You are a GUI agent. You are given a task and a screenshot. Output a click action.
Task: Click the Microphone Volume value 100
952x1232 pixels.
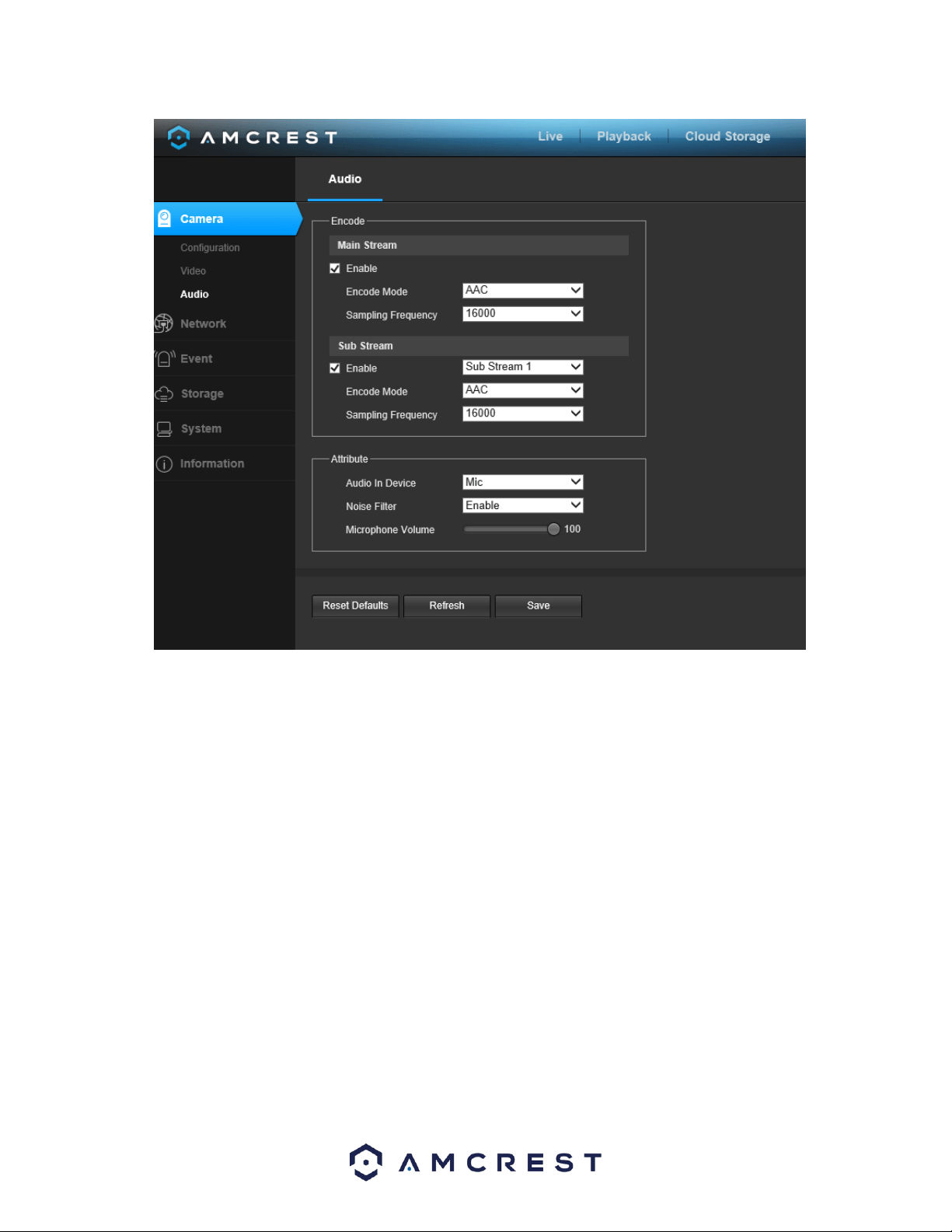573,529
